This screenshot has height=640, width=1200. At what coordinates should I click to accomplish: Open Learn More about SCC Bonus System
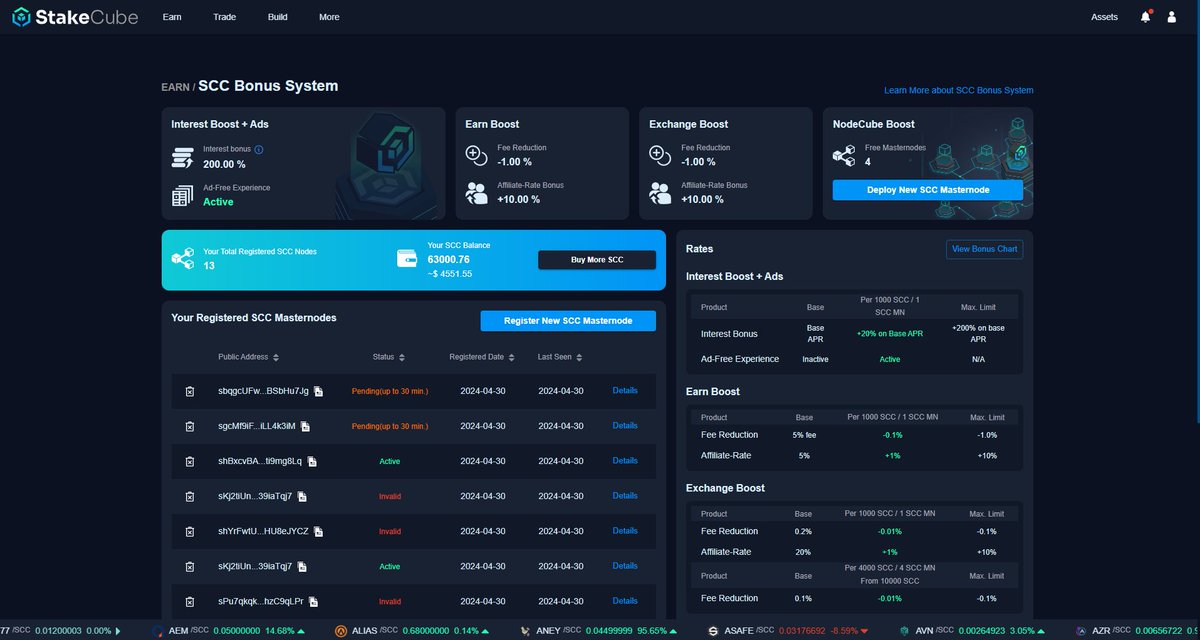pyautogui.click(x=959, y=90)
